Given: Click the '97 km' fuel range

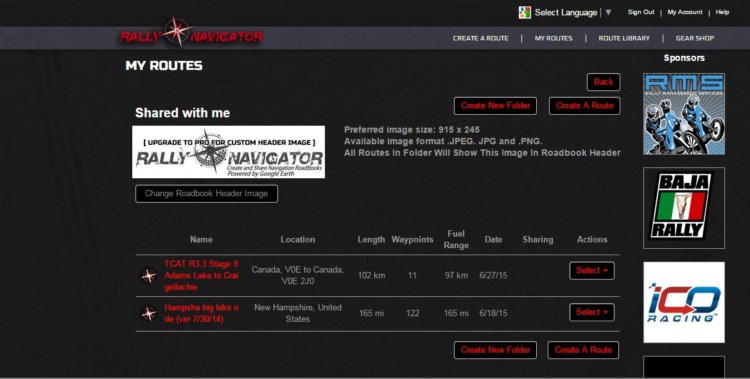Looking at the screenshot, I should pyautogui.click(x=456, y=276).
